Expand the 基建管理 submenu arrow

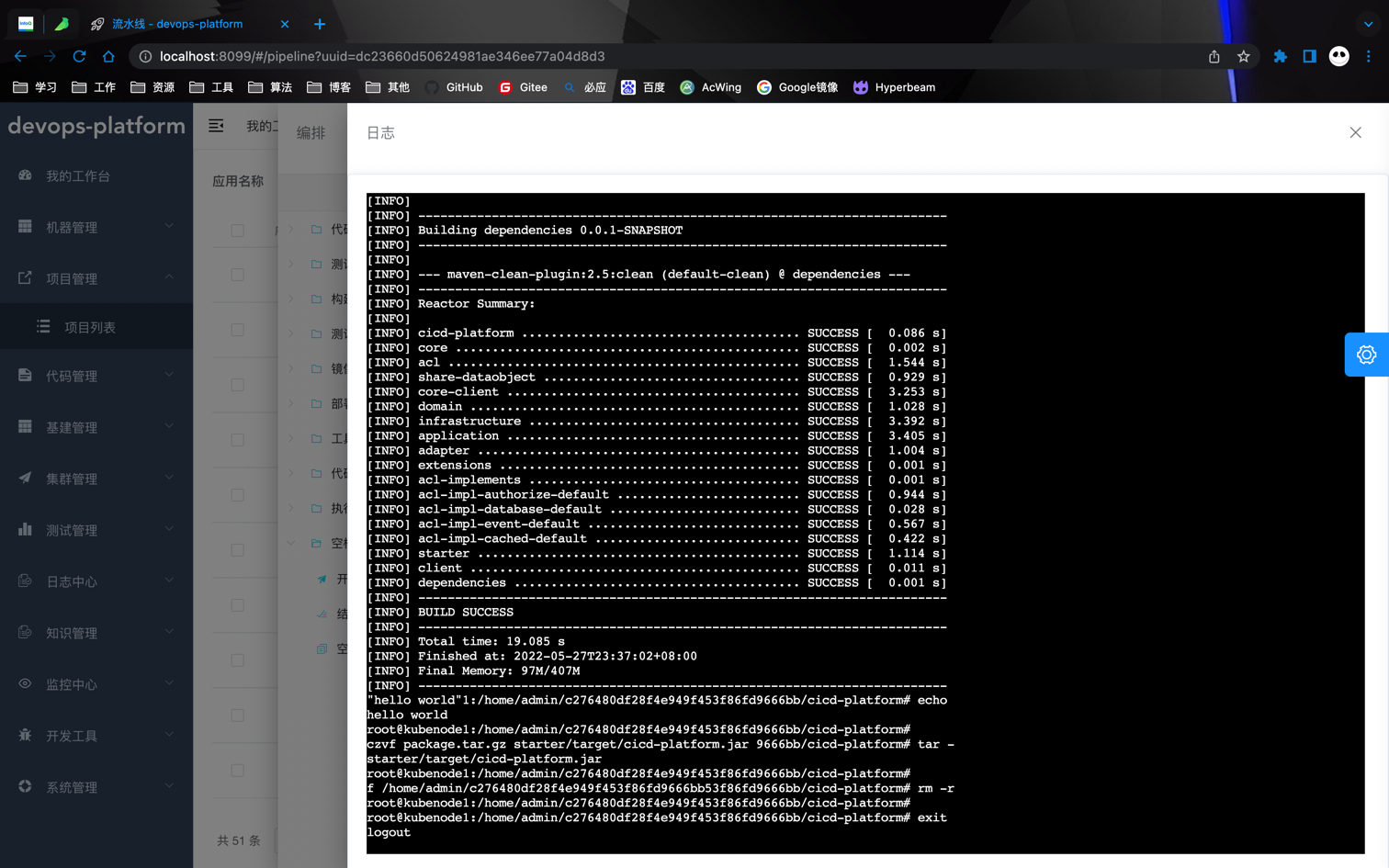[169, 426]
